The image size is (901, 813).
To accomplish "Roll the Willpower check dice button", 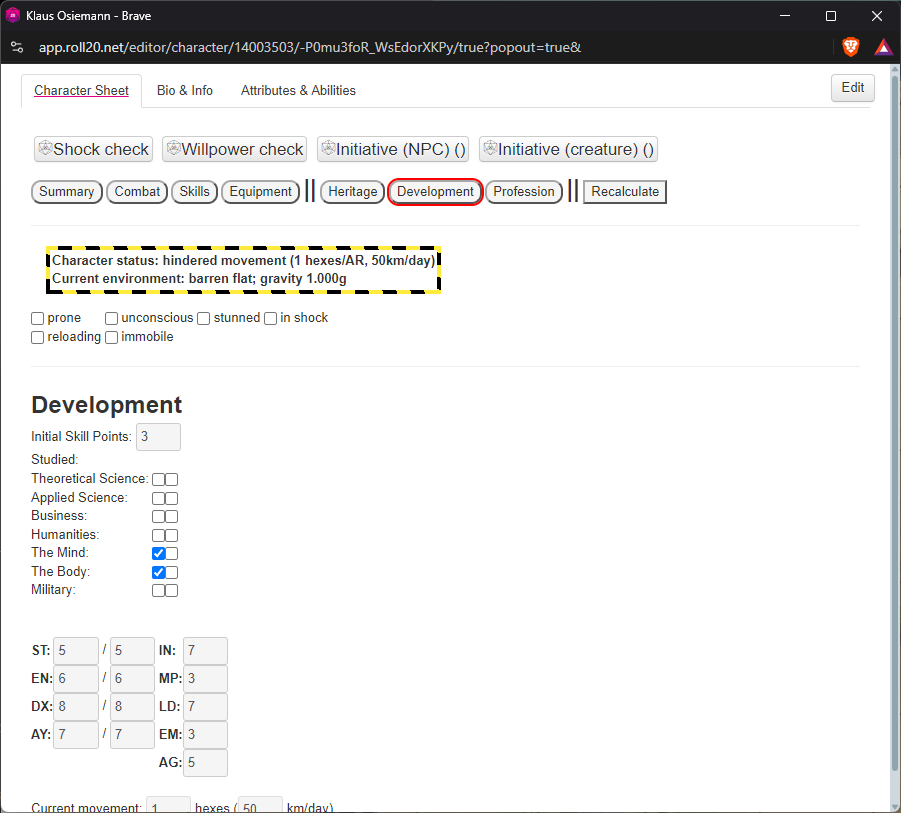I will point(234,149).
